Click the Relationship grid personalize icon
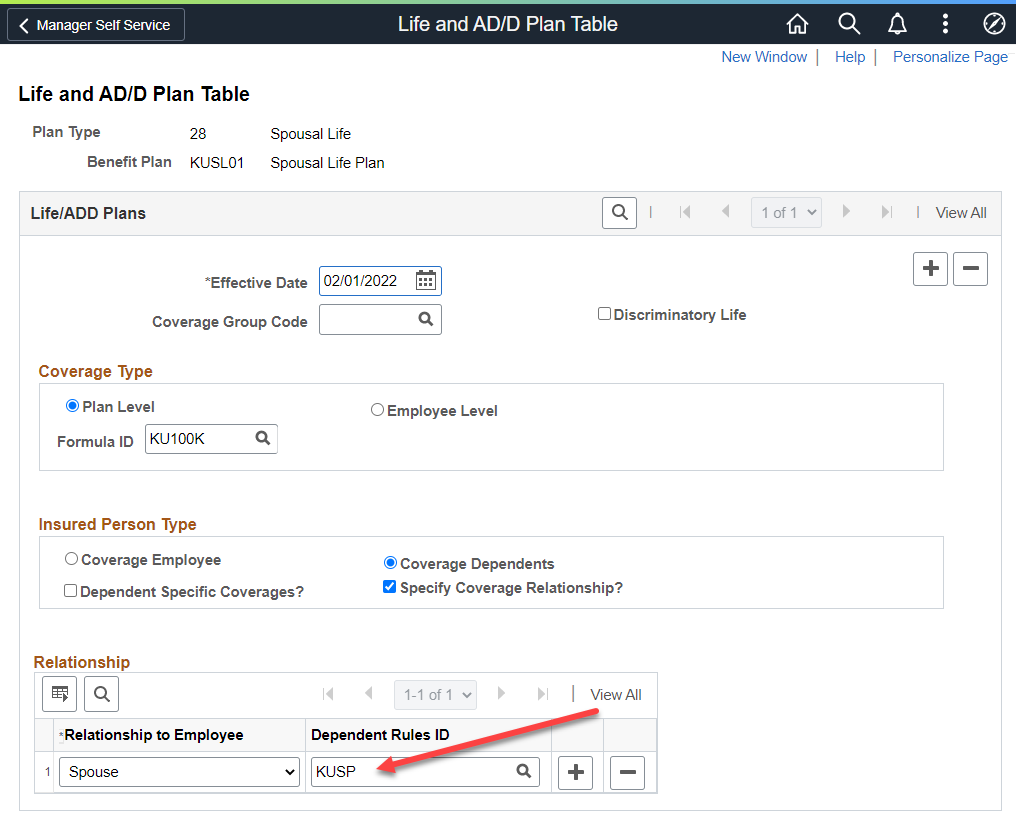Image resolution: width=1016 pixels, height=813 pixels. 59,694
